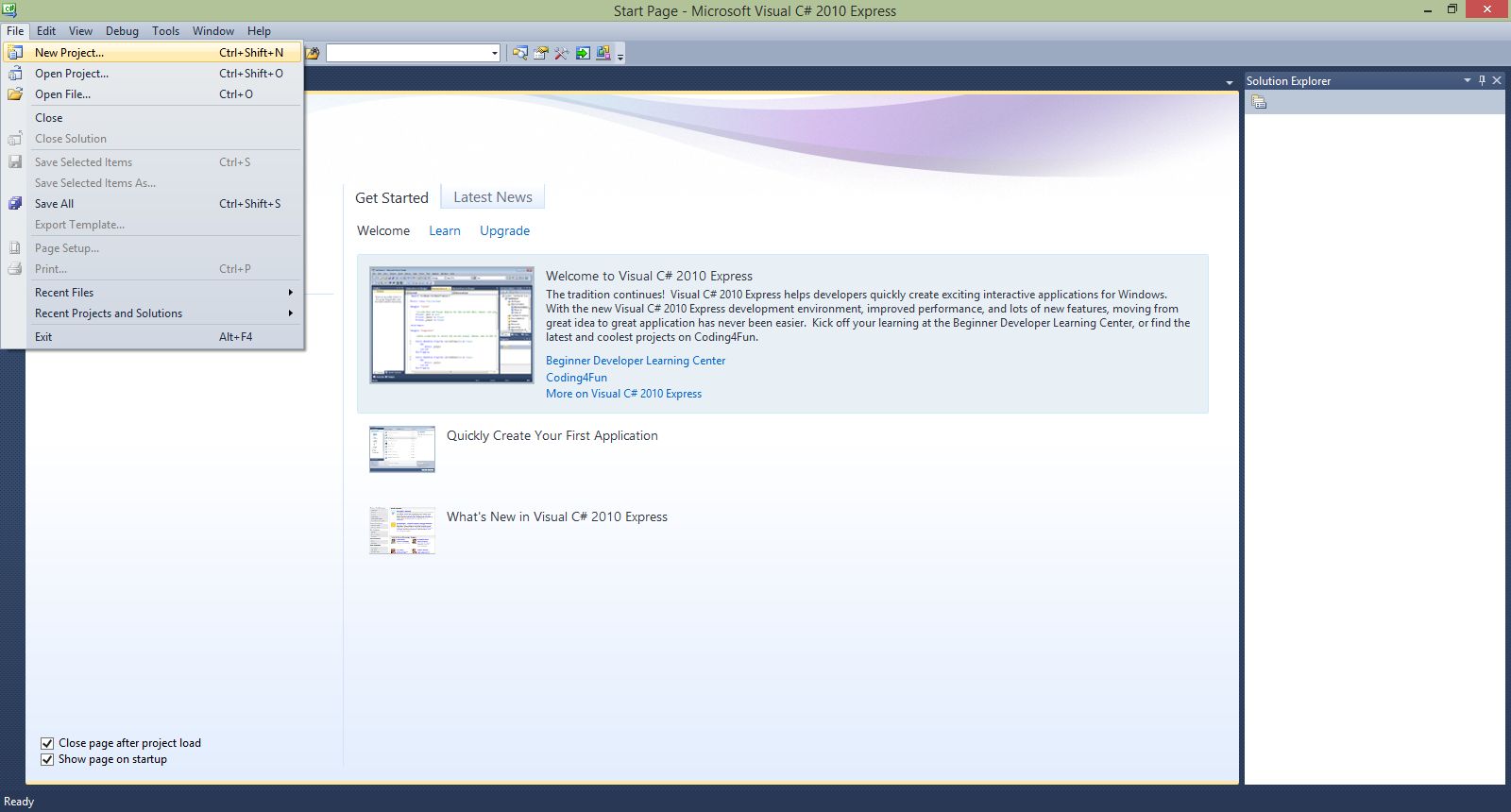Select the Welcome sub-tab

pyautogui.click(x=383, y=230)
